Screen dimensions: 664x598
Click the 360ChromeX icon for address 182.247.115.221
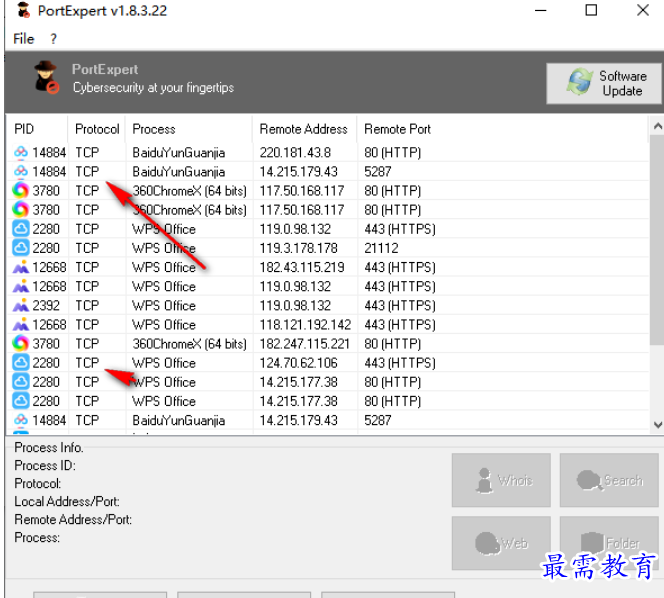coord(20,343)
